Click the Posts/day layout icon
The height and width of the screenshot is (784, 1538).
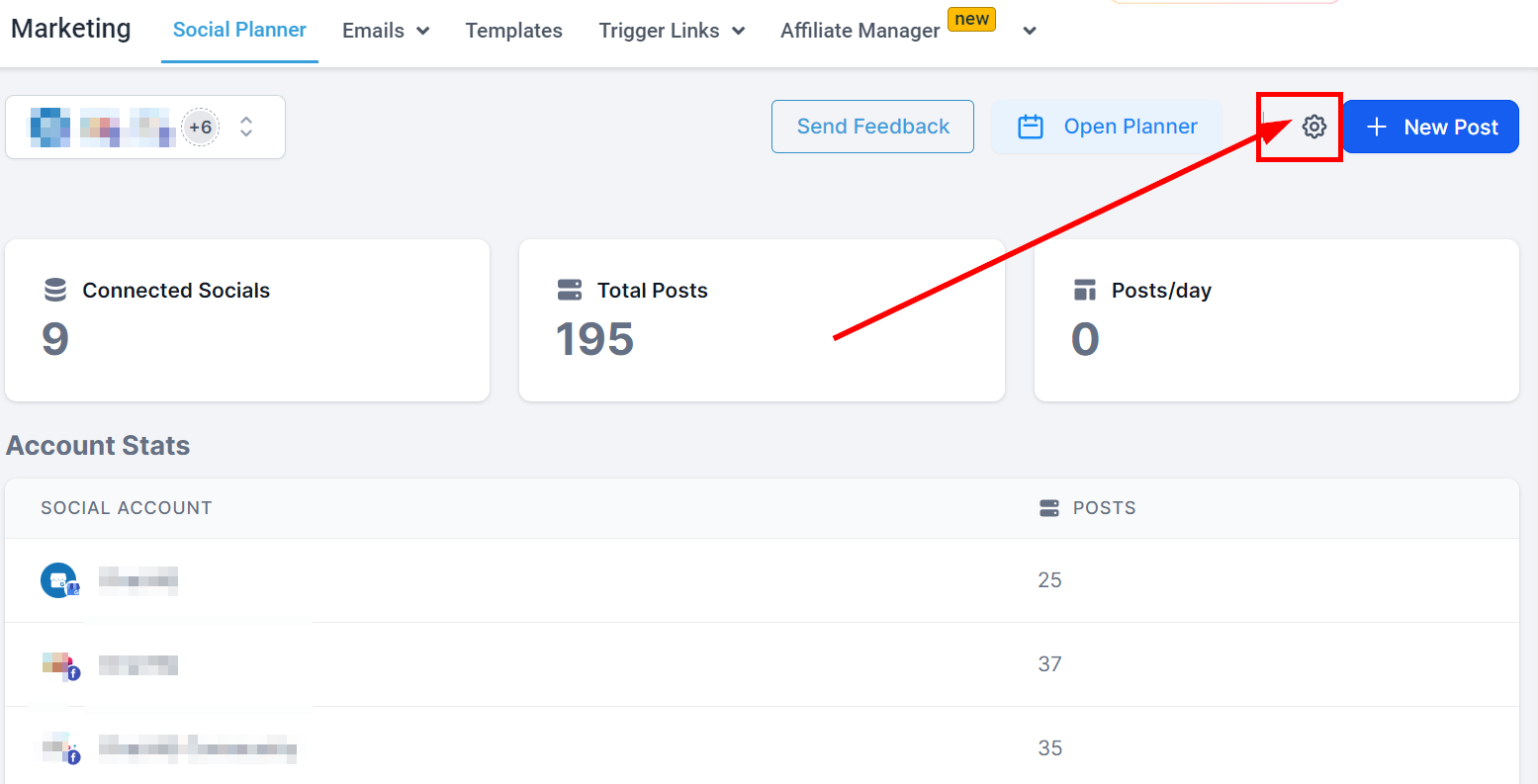(1085, 290)
